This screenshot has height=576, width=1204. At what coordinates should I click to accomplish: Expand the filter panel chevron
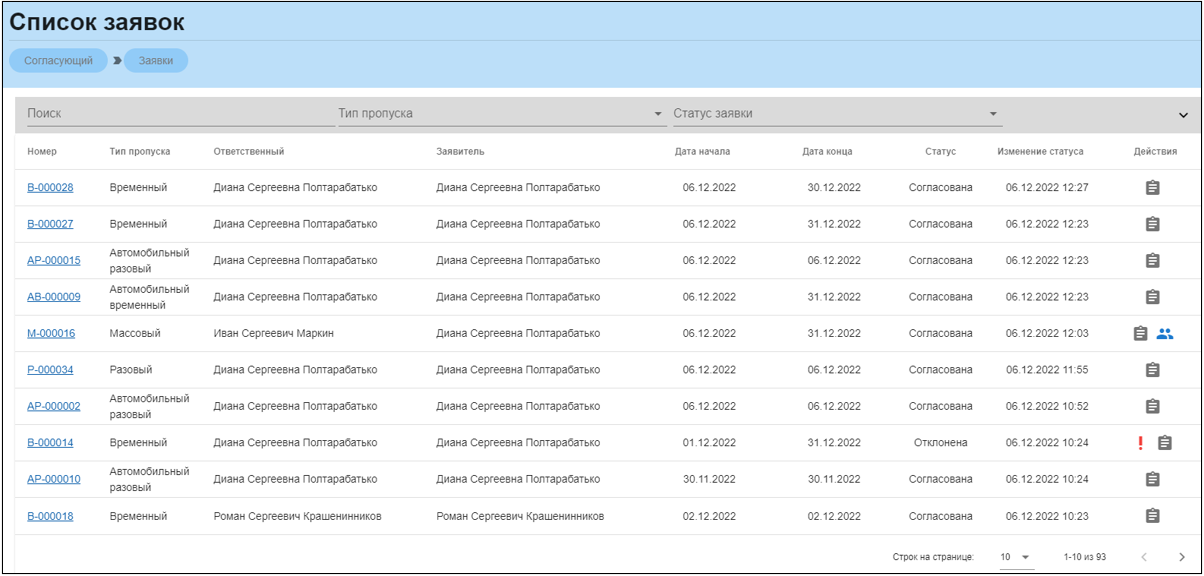tap(1184, 115)
